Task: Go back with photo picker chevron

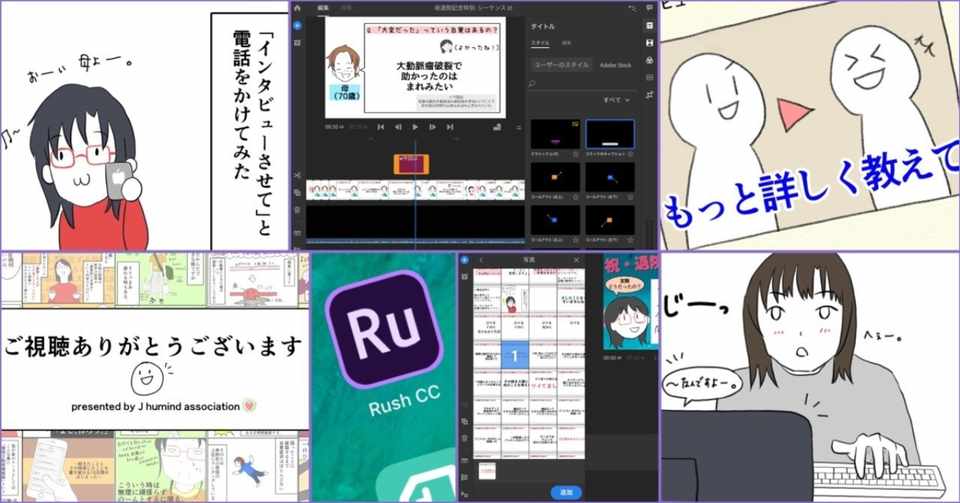Action: pos(481,260)
